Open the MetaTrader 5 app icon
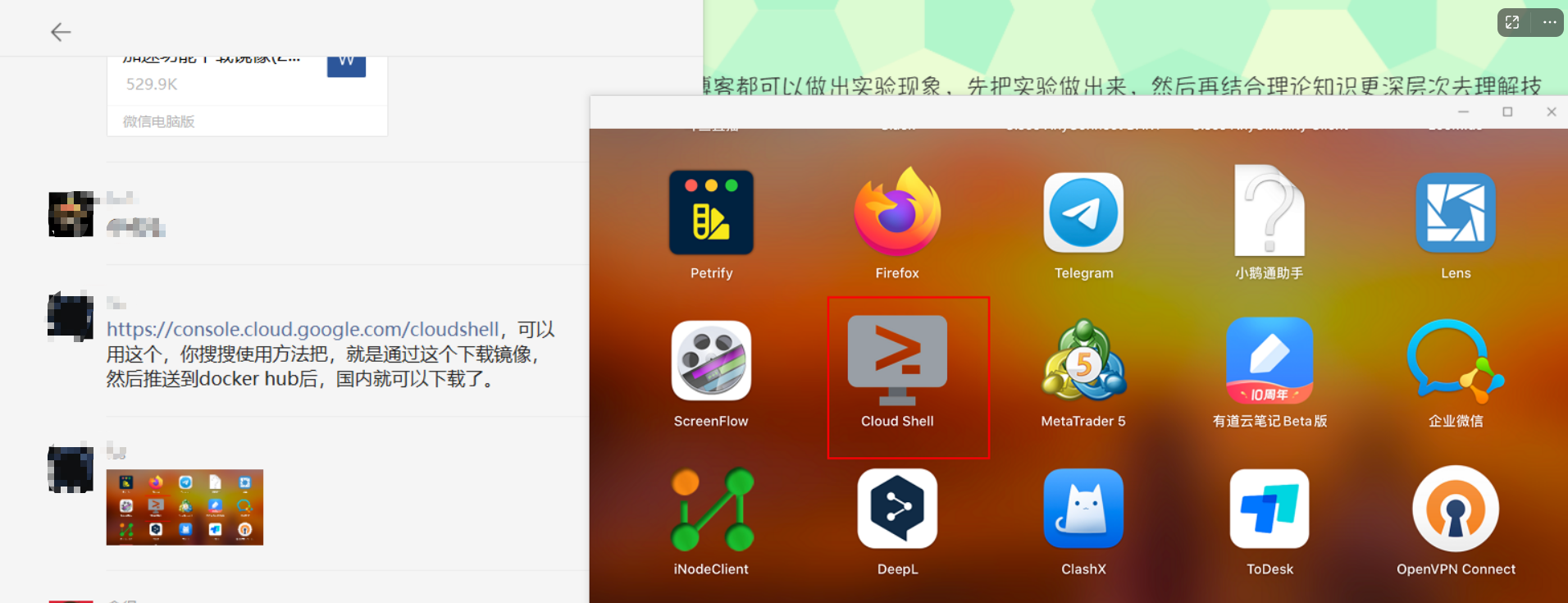The height and width of the screenshot is (603, 1568). 1083,360
